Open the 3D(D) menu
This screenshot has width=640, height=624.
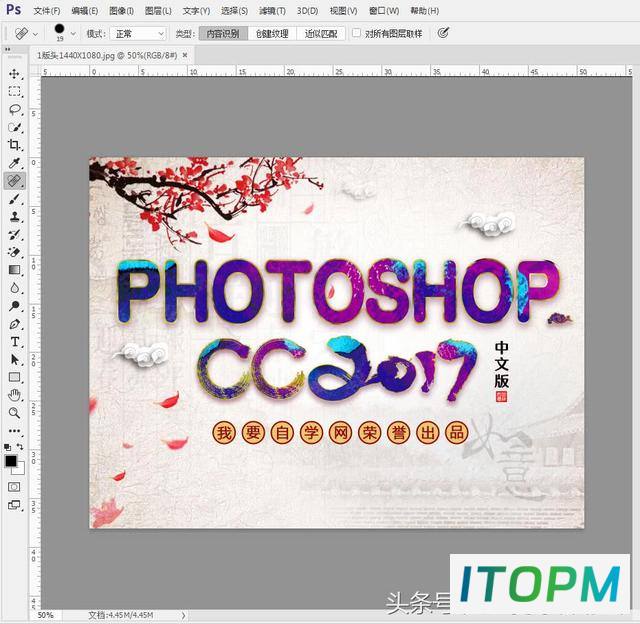pos(307,11)
